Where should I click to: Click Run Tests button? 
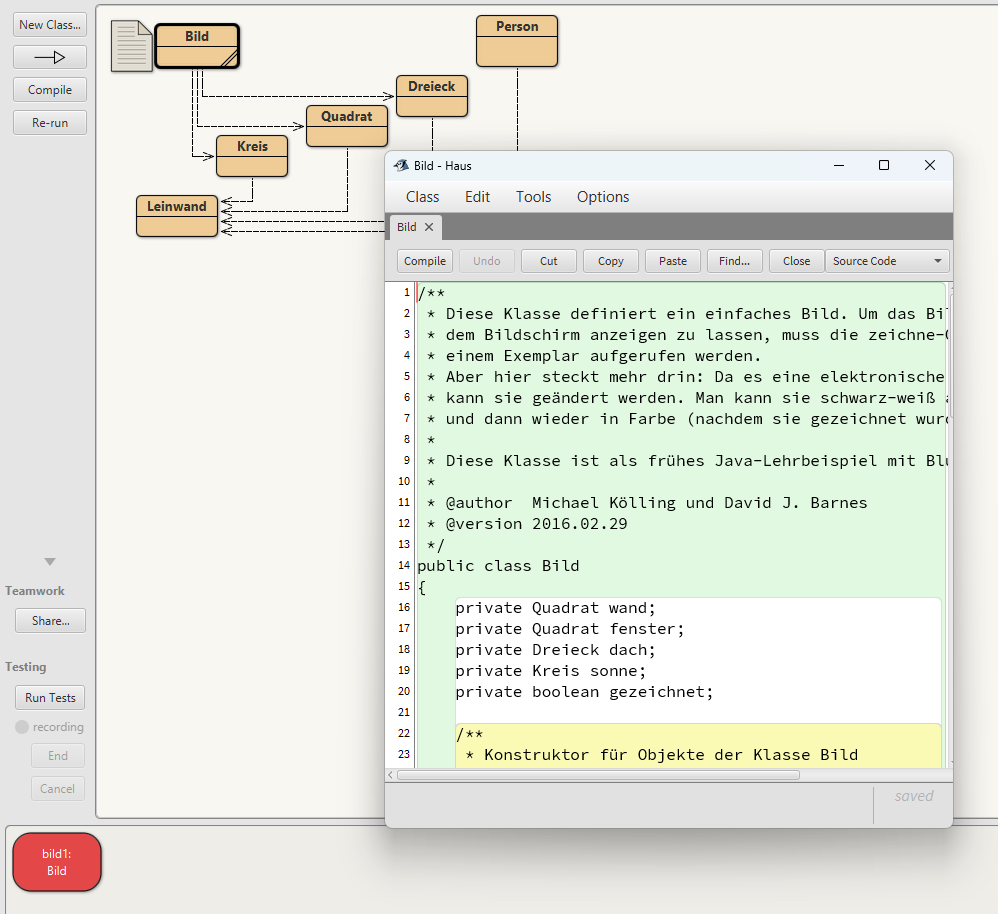coord(50,698)
